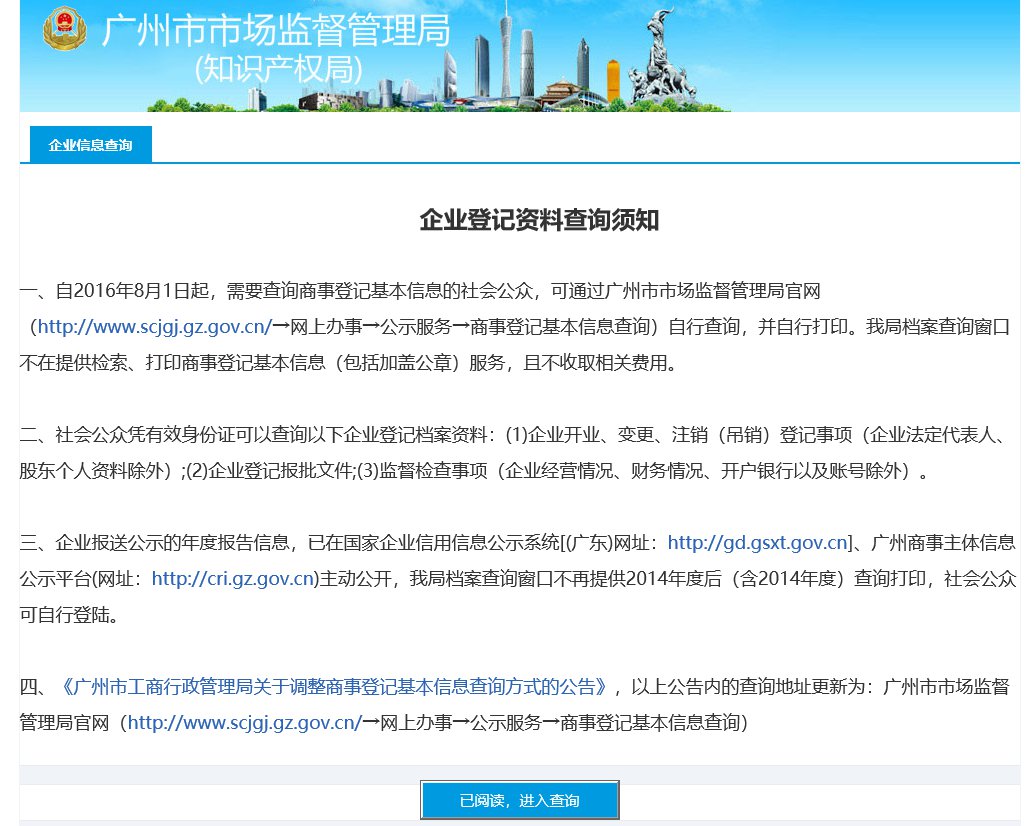This screenshot has height=826, width=1027.
Task: Open the scjgj.gz.gov.cn link in section 一
Action: coord(154,326)
